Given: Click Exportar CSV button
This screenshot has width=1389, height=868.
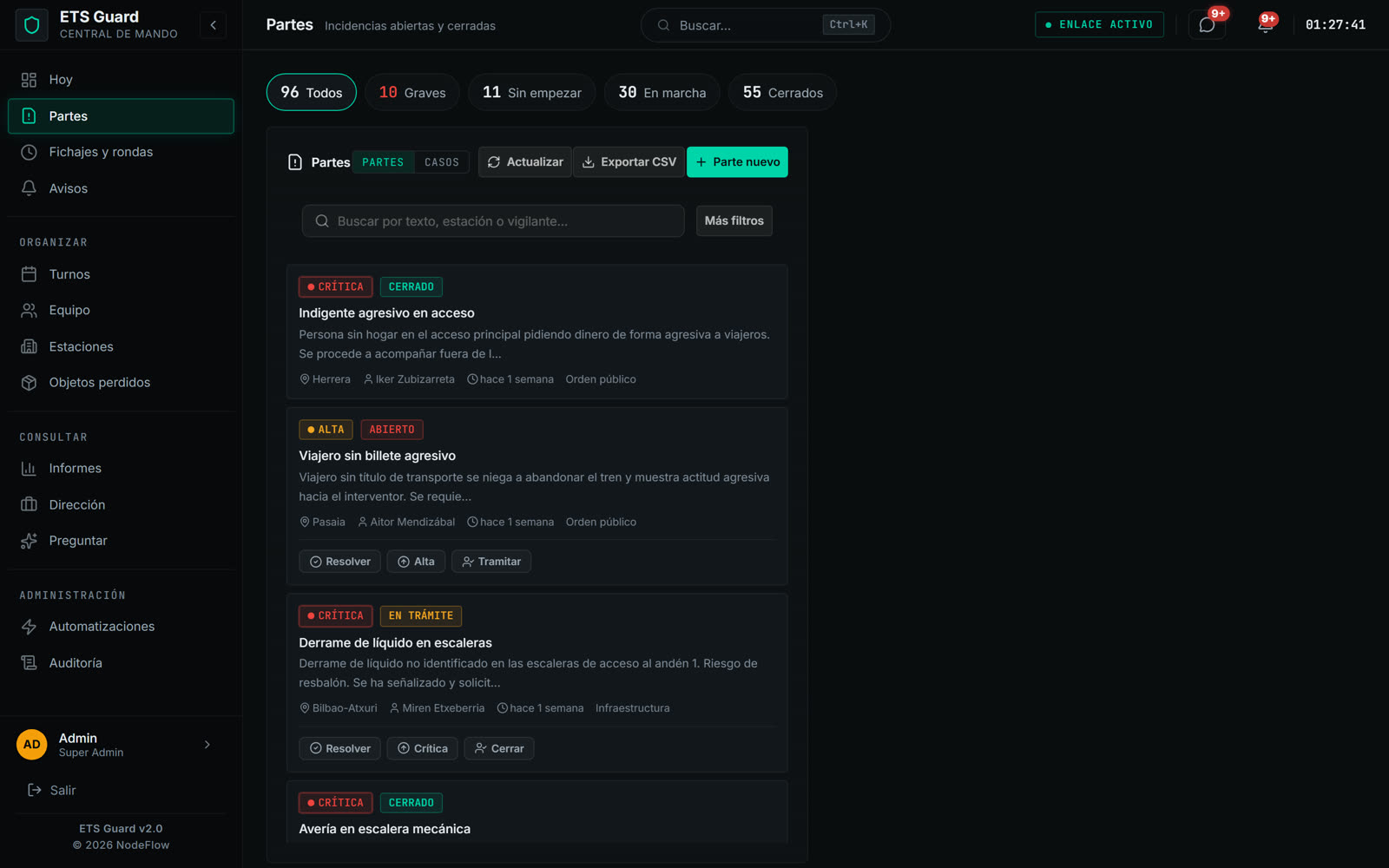Looking at the screenshot, I should click(629, 162).
